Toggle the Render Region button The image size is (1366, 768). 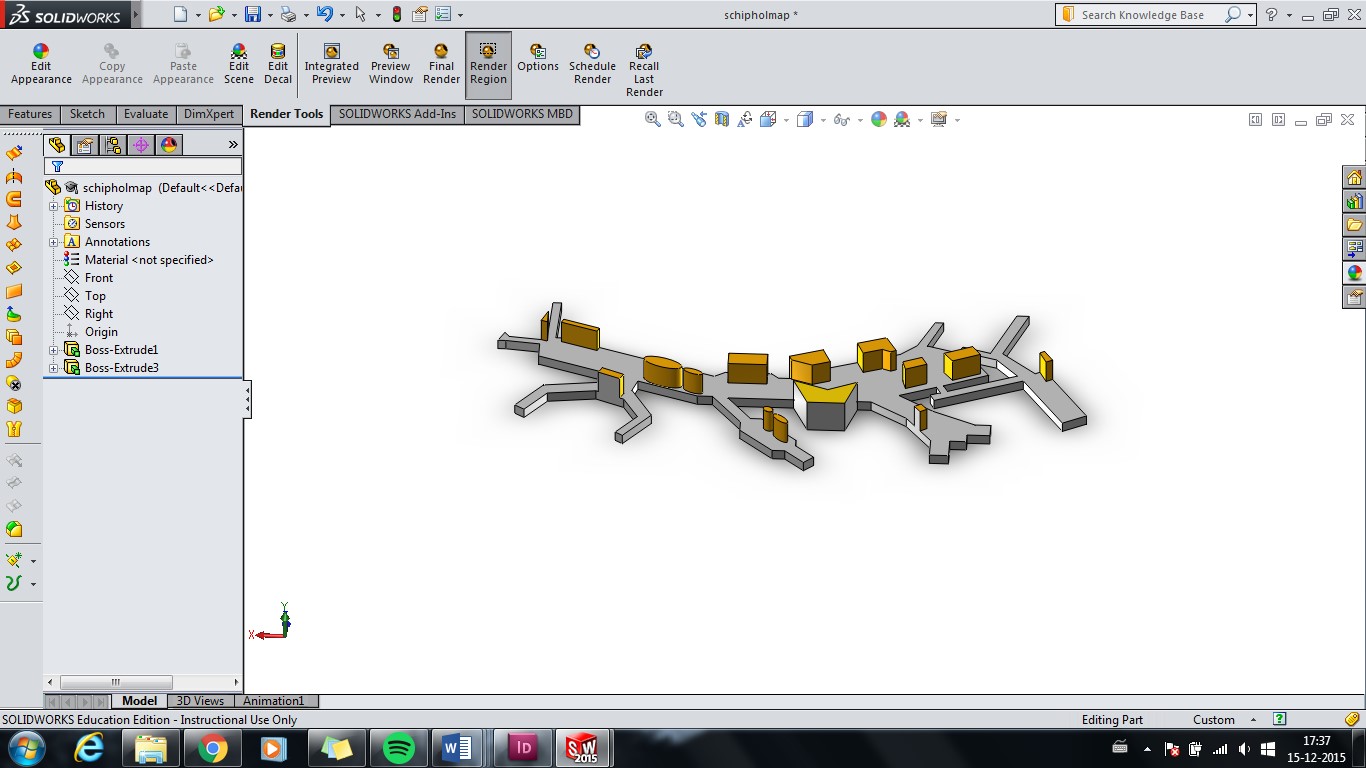(488, 65)
